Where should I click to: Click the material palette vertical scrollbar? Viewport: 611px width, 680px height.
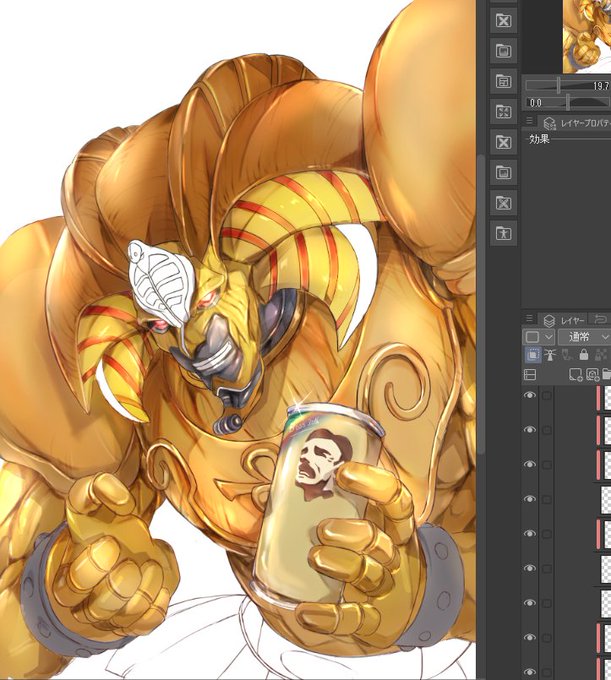coord(480,304)
